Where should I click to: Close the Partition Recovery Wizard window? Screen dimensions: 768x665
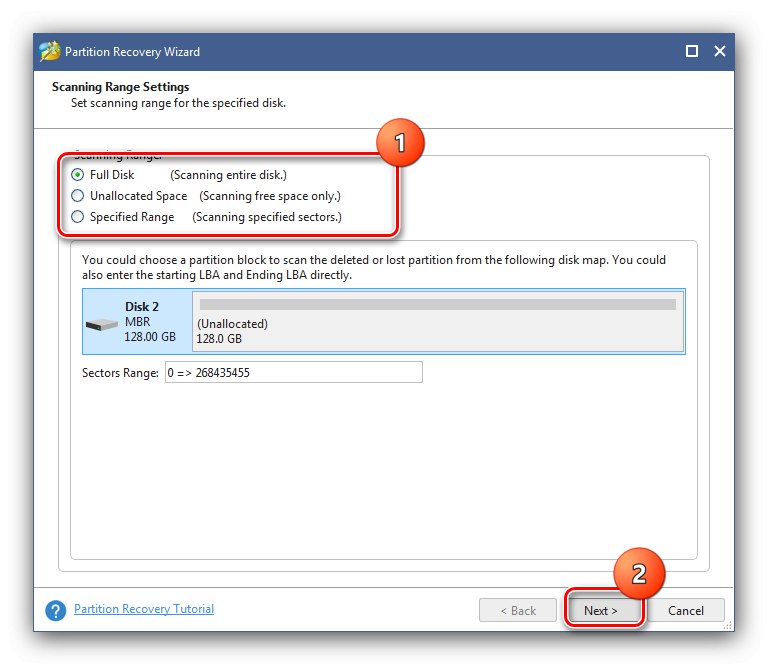720,51
